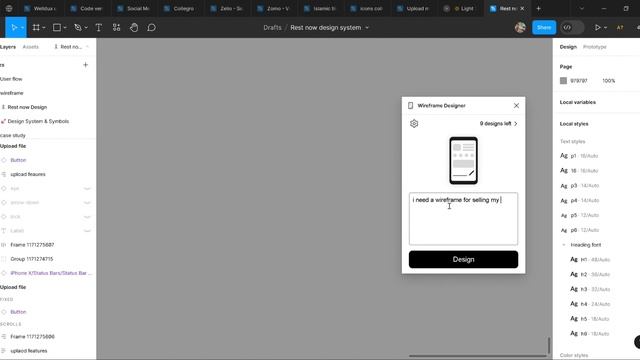This screenshot has width=640, height=360.
Task: Expand the pages list dropdown Rest no...
Action: click(x=71, y=47)
